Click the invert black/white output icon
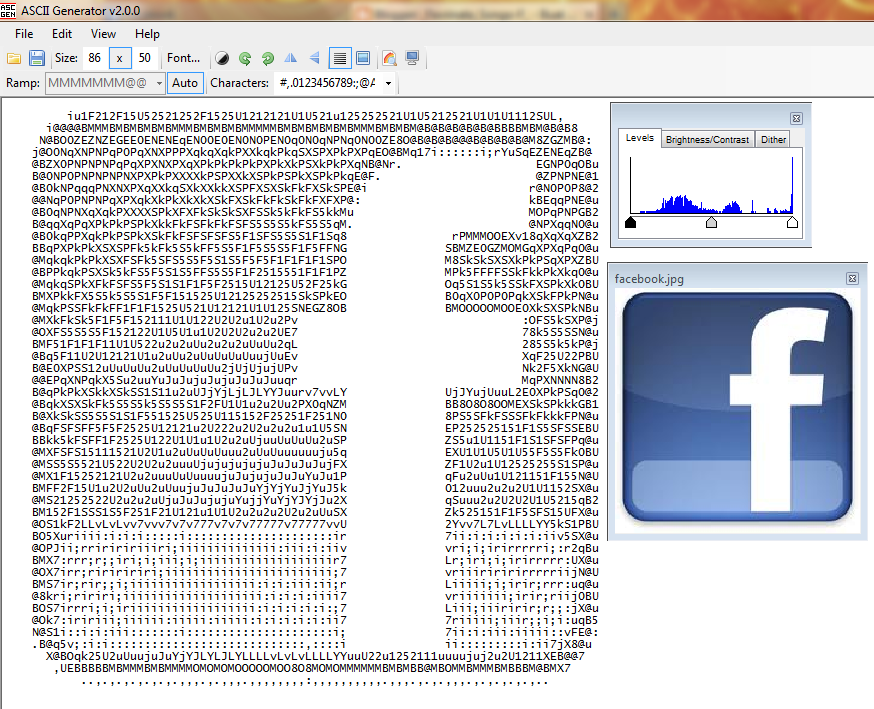Viewport: 874px width, 709px height. 222,58
